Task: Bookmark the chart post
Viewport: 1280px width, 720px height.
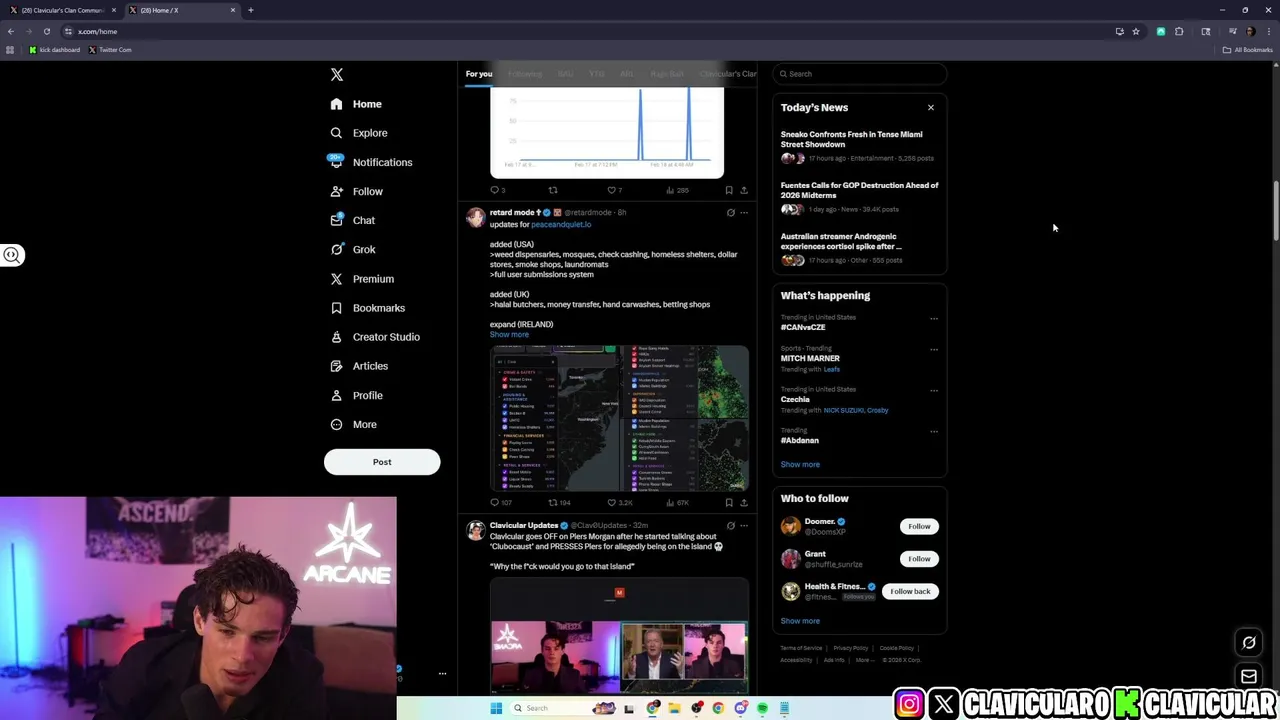Action: tap(729, 190)
